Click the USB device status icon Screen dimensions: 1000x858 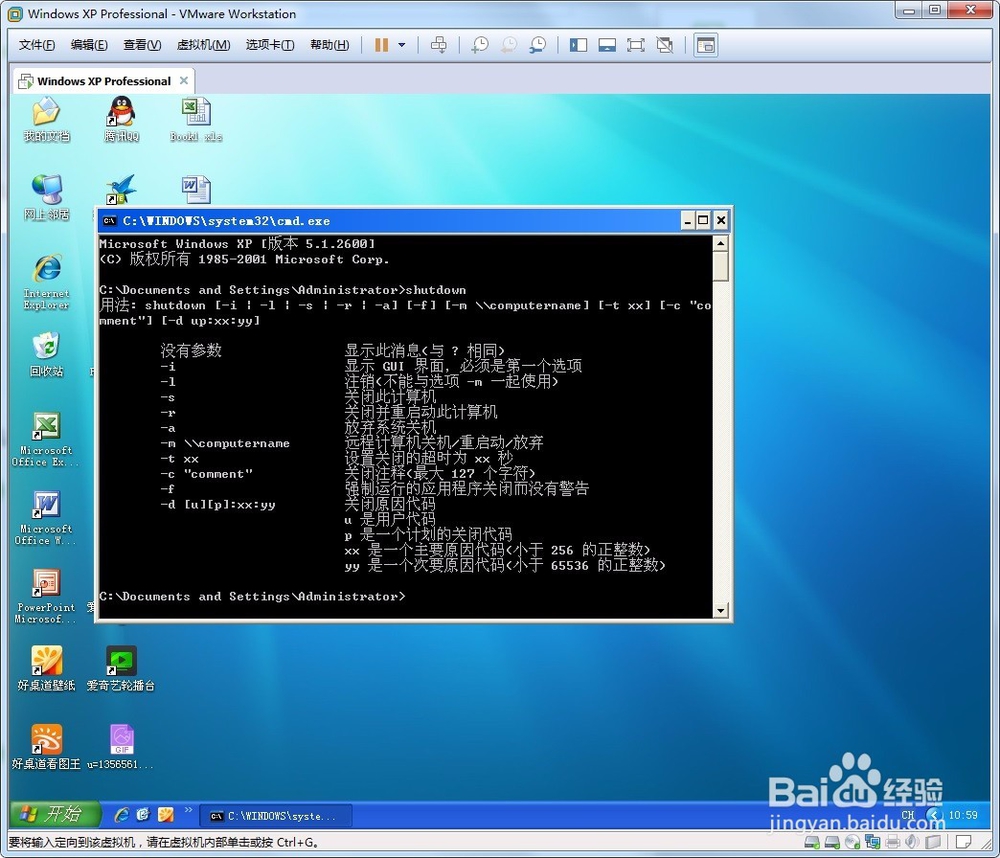coord(933,842)
